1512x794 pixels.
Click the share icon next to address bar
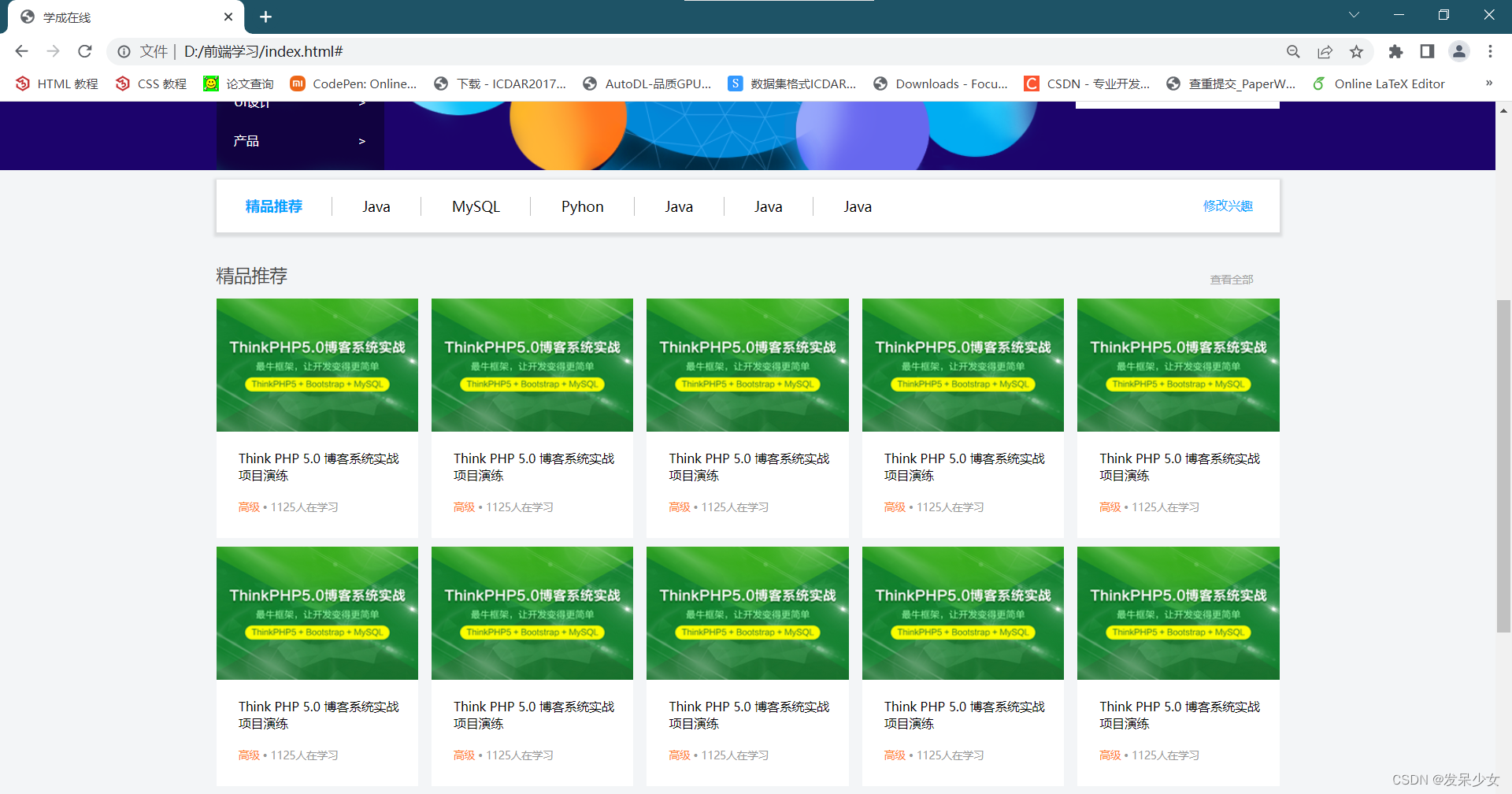pos(1325,51)
